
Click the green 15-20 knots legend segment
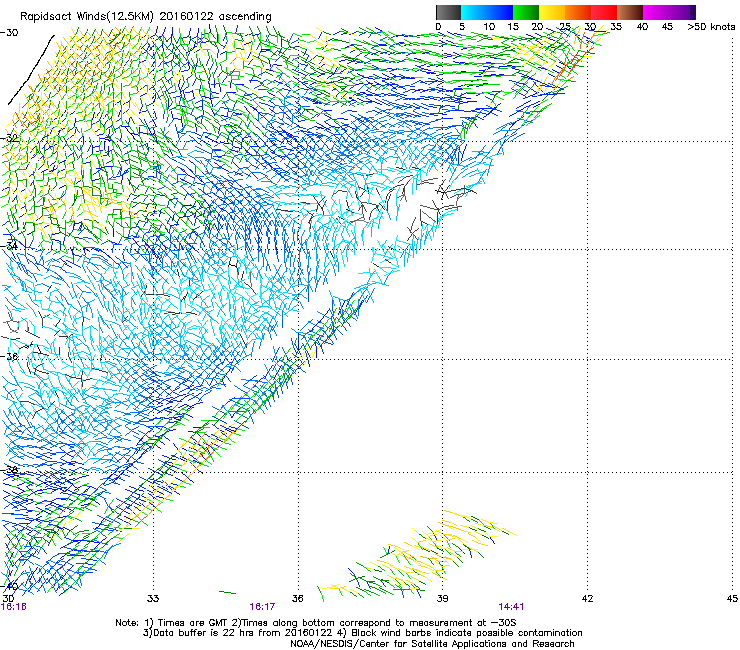pyautogui.click(x=526, y=12)
